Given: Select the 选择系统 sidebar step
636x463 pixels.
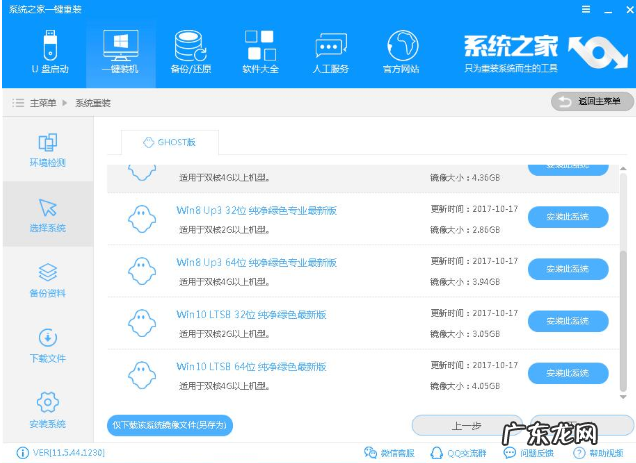Looking at the screenshot, I should pos(48,215).
